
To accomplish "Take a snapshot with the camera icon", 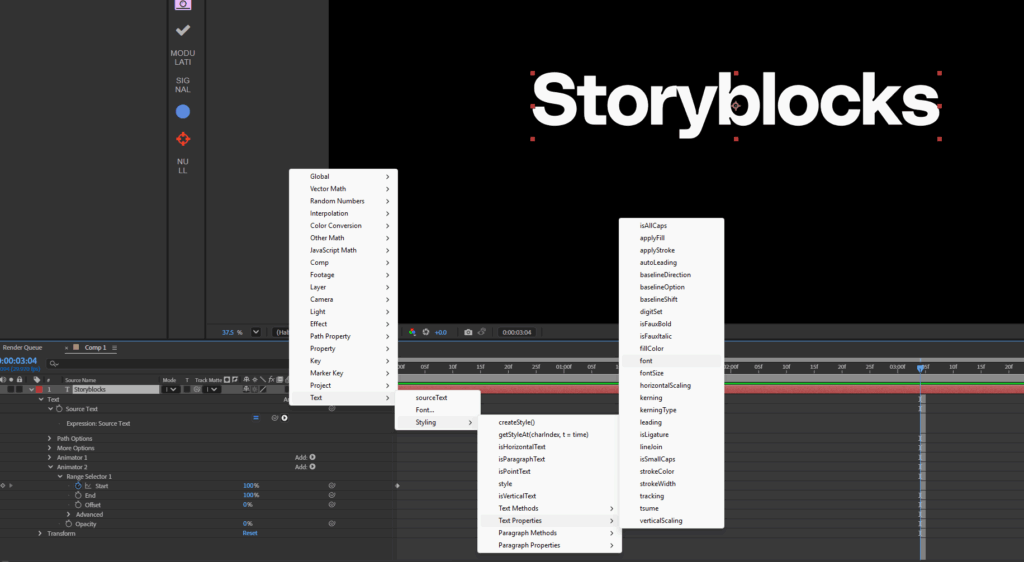I will click(468, 332).
